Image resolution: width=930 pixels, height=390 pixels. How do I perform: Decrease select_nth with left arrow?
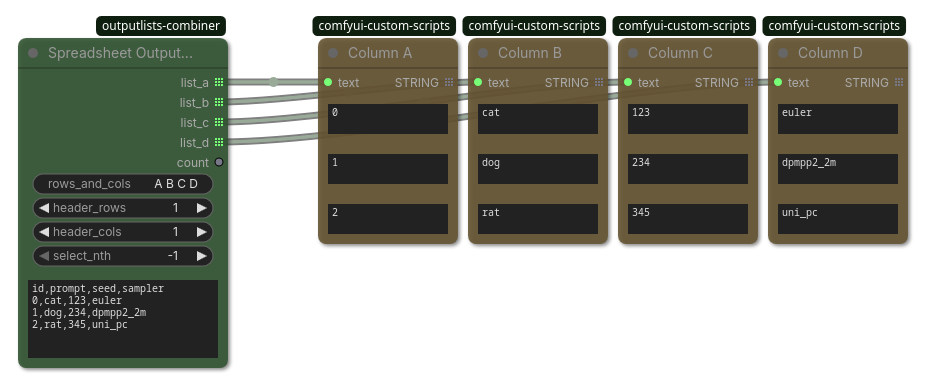click(44, 256)
